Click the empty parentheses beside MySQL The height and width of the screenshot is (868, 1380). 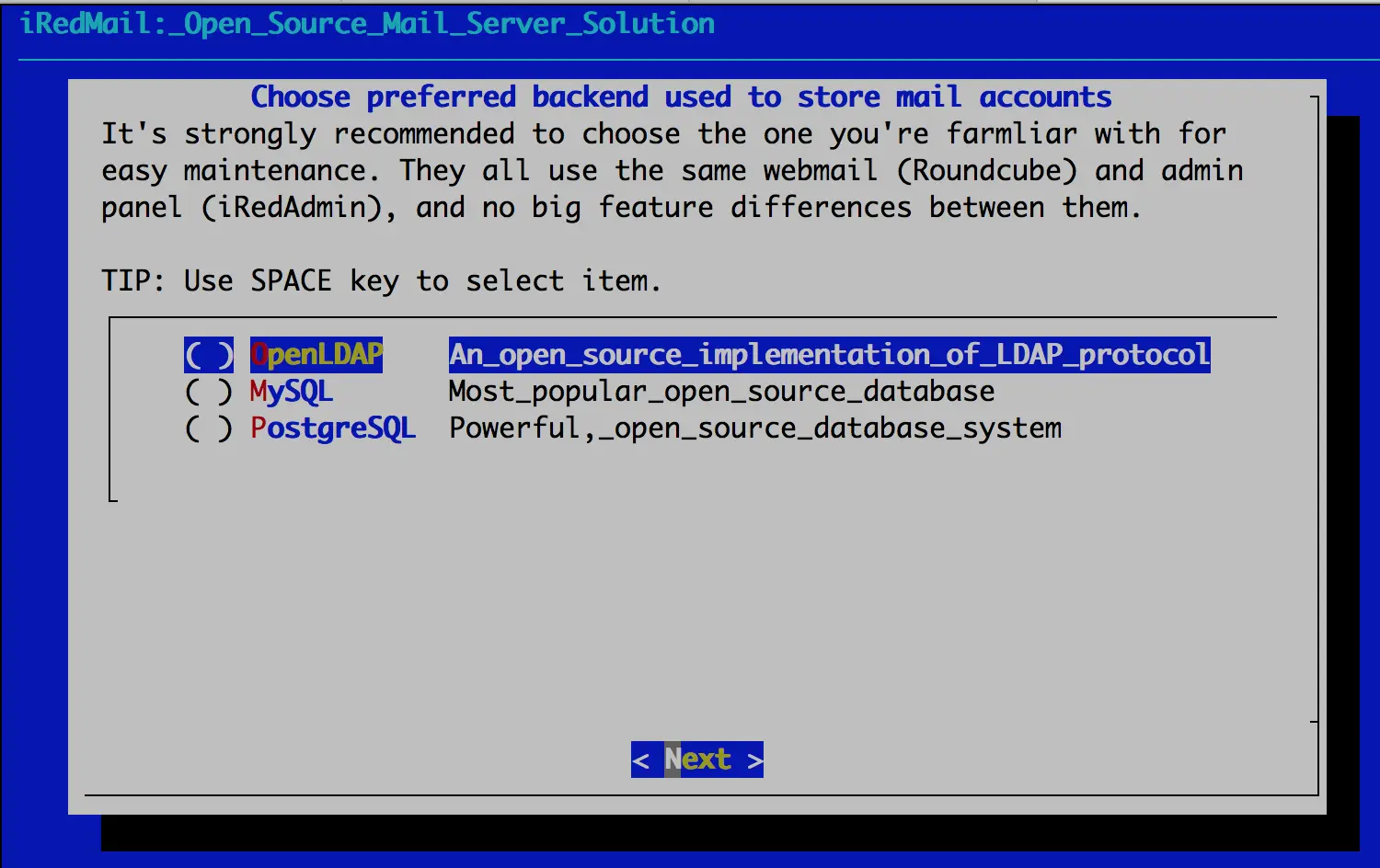[x=209, y=391]
